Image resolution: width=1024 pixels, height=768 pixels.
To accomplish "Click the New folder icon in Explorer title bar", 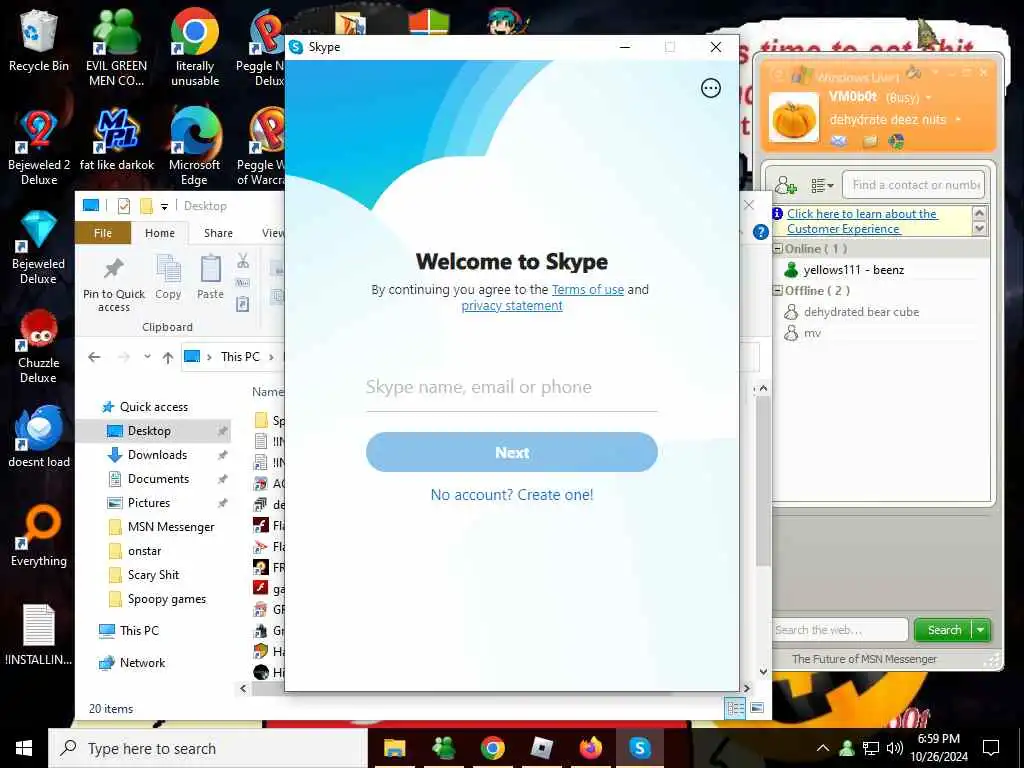I will click(x=146, y=206).
